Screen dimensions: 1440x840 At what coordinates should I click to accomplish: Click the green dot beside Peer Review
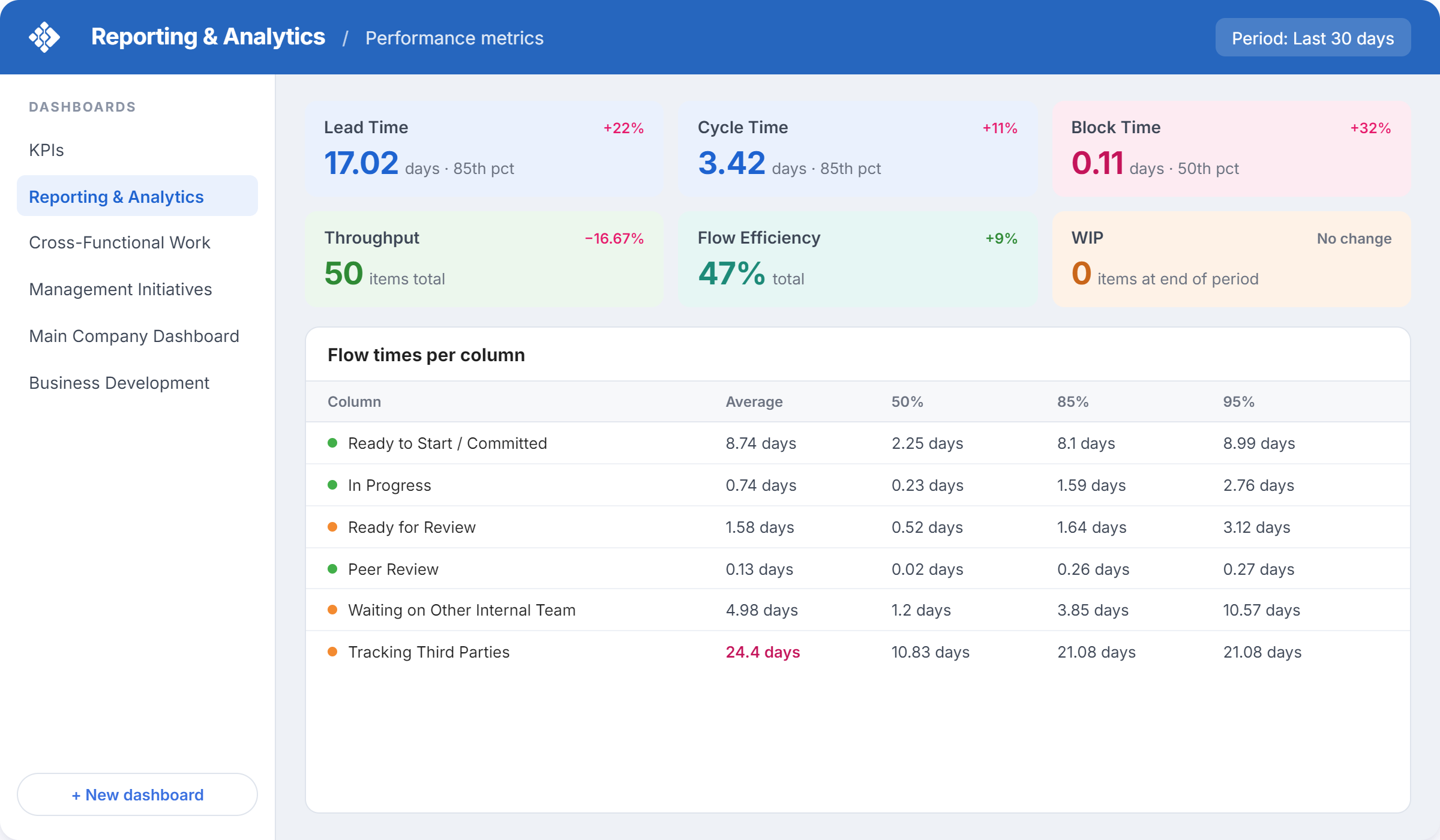point(332,569)
